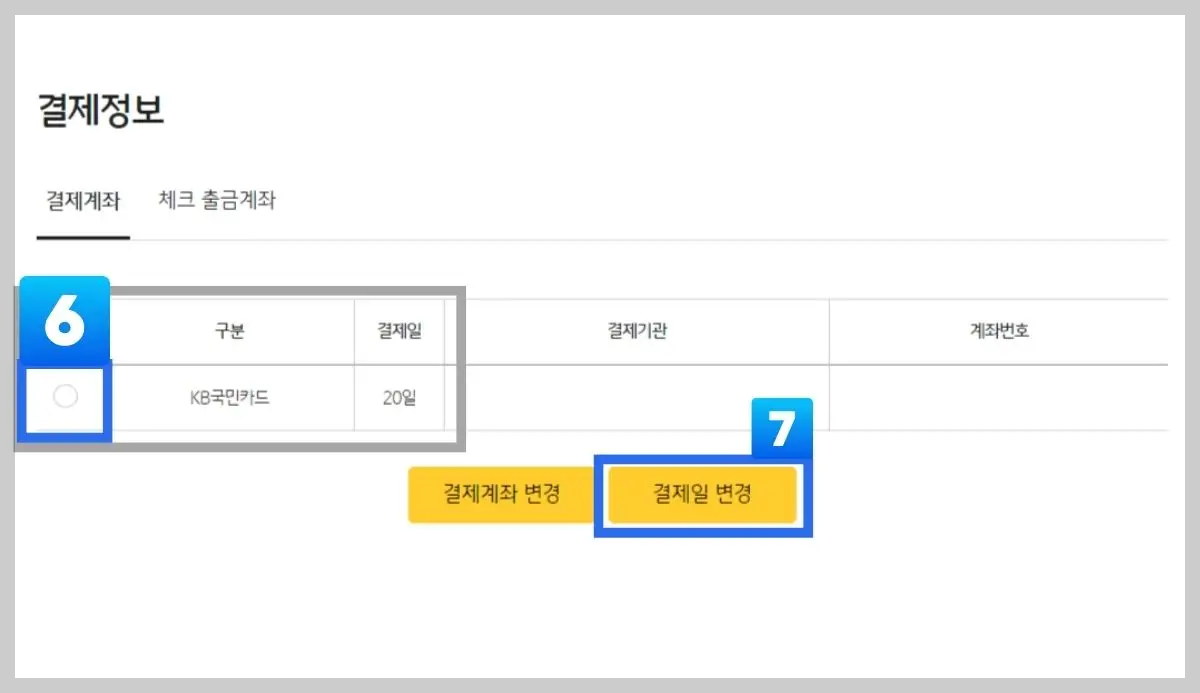Choose the payment account row circle selector

tap(64, 398)
